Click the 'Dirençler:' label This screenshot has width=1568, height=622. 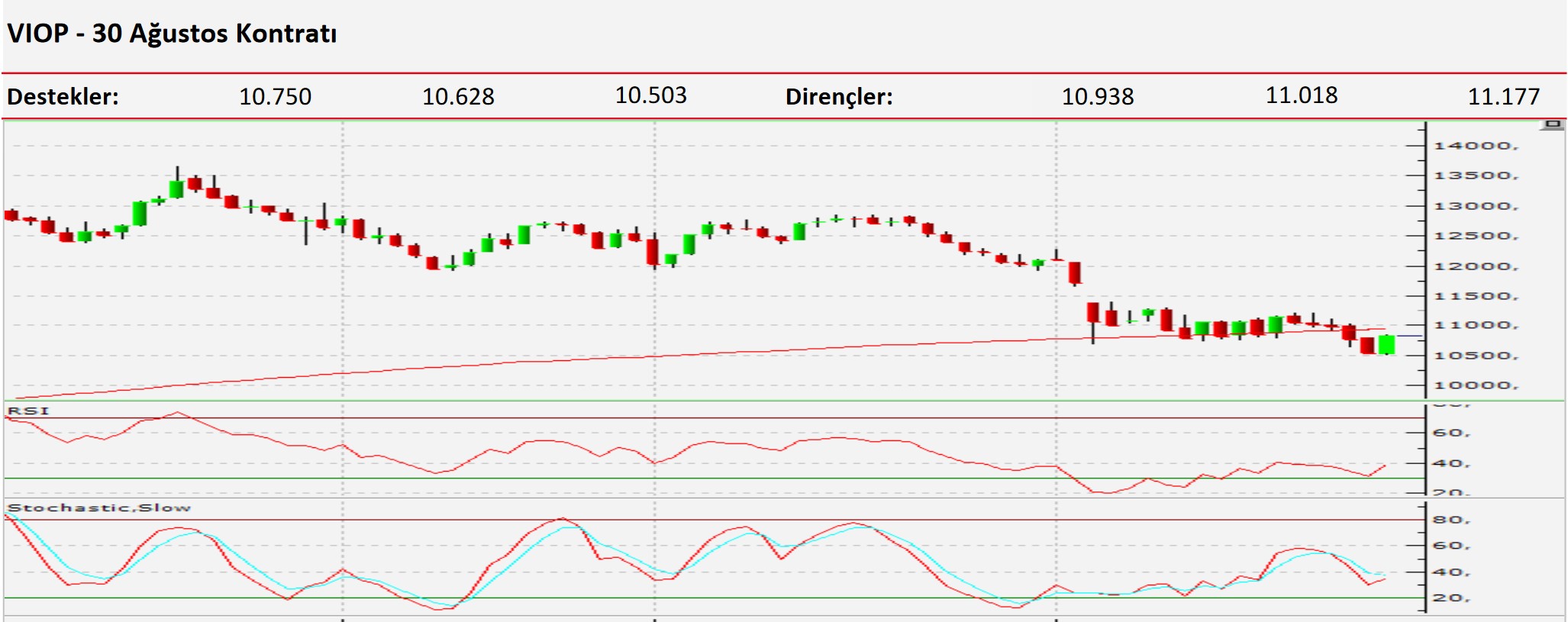click(x=839, y=97)
